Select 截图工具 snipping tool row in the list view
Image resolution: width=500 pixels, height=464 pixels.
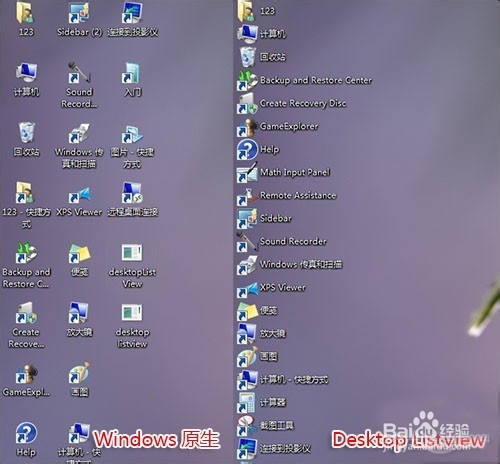[x=266, y=426]
